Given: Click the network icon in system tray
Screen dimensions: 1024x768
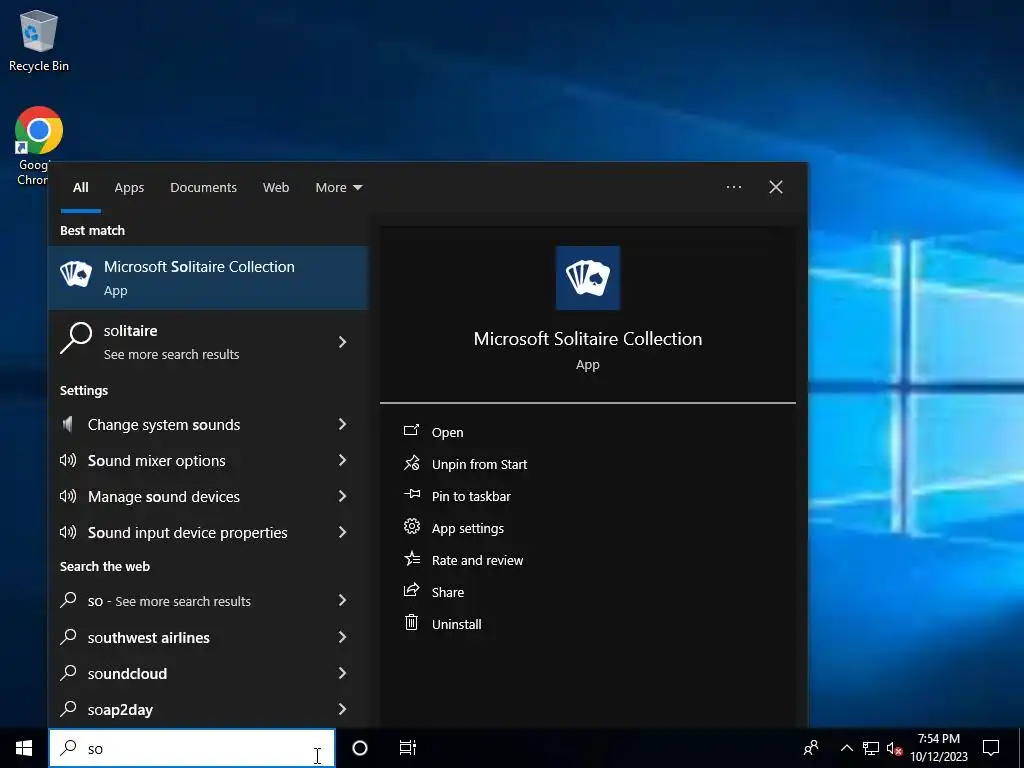Looking at the screenshot, I should [x=871, y=748].
